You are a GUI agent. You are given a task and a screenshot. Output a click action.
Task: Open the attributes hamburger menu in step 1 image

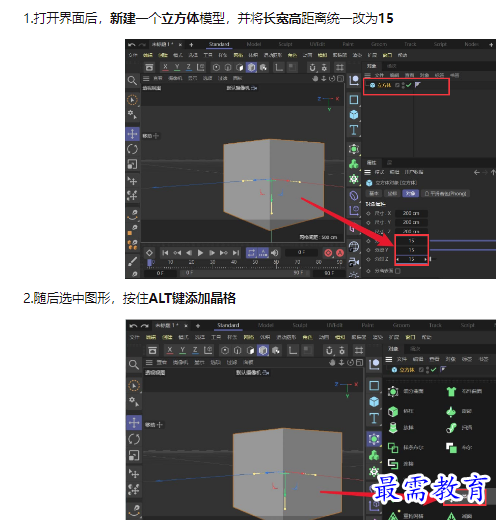[367, 172]
